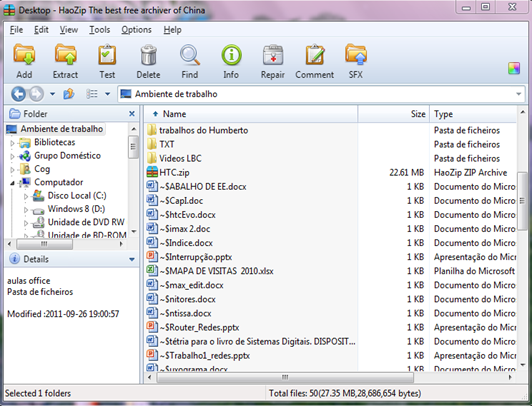Click the ~$ABALHO DE EE.docx icon

152,186
